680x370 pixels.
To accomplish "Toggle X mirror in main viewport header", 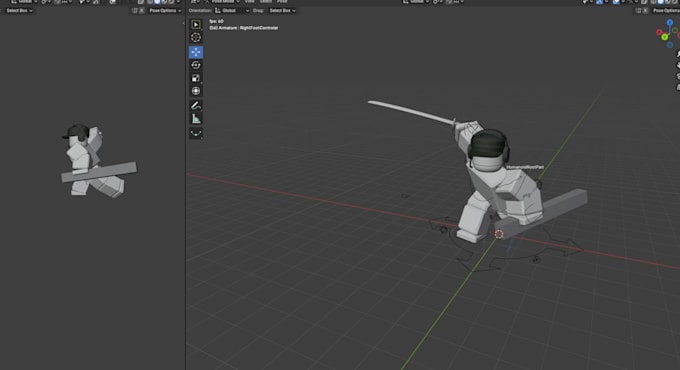I will 646,10.
